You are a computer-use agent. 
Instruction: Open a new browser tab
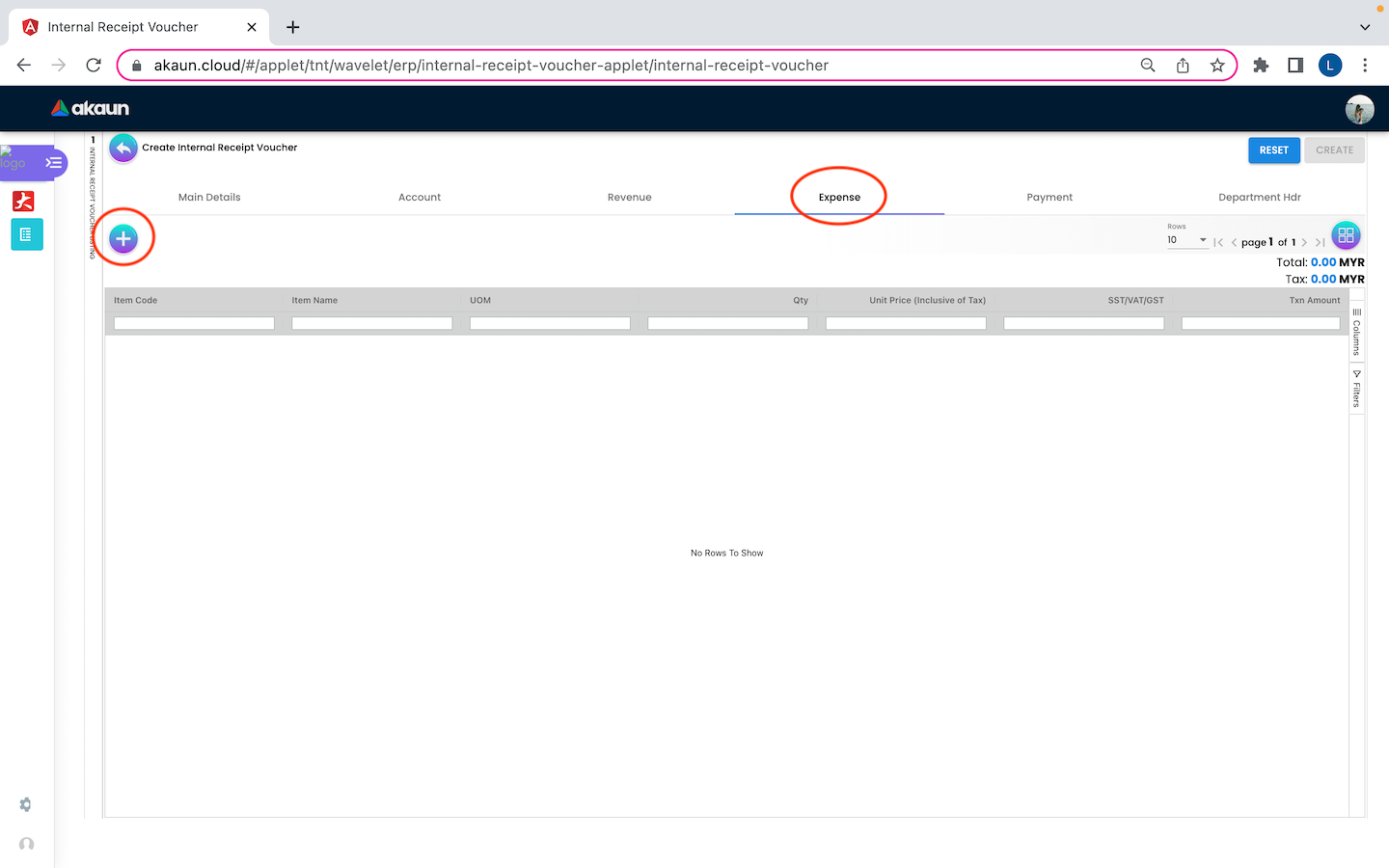[x=293, y=27]
